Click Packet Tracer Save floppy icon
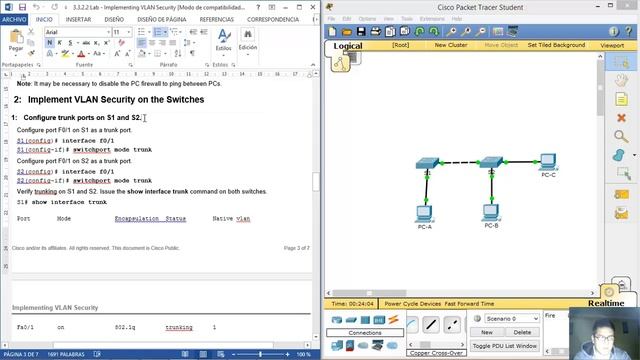This screenshot has height=360, width=640. (x=361, y=32)
